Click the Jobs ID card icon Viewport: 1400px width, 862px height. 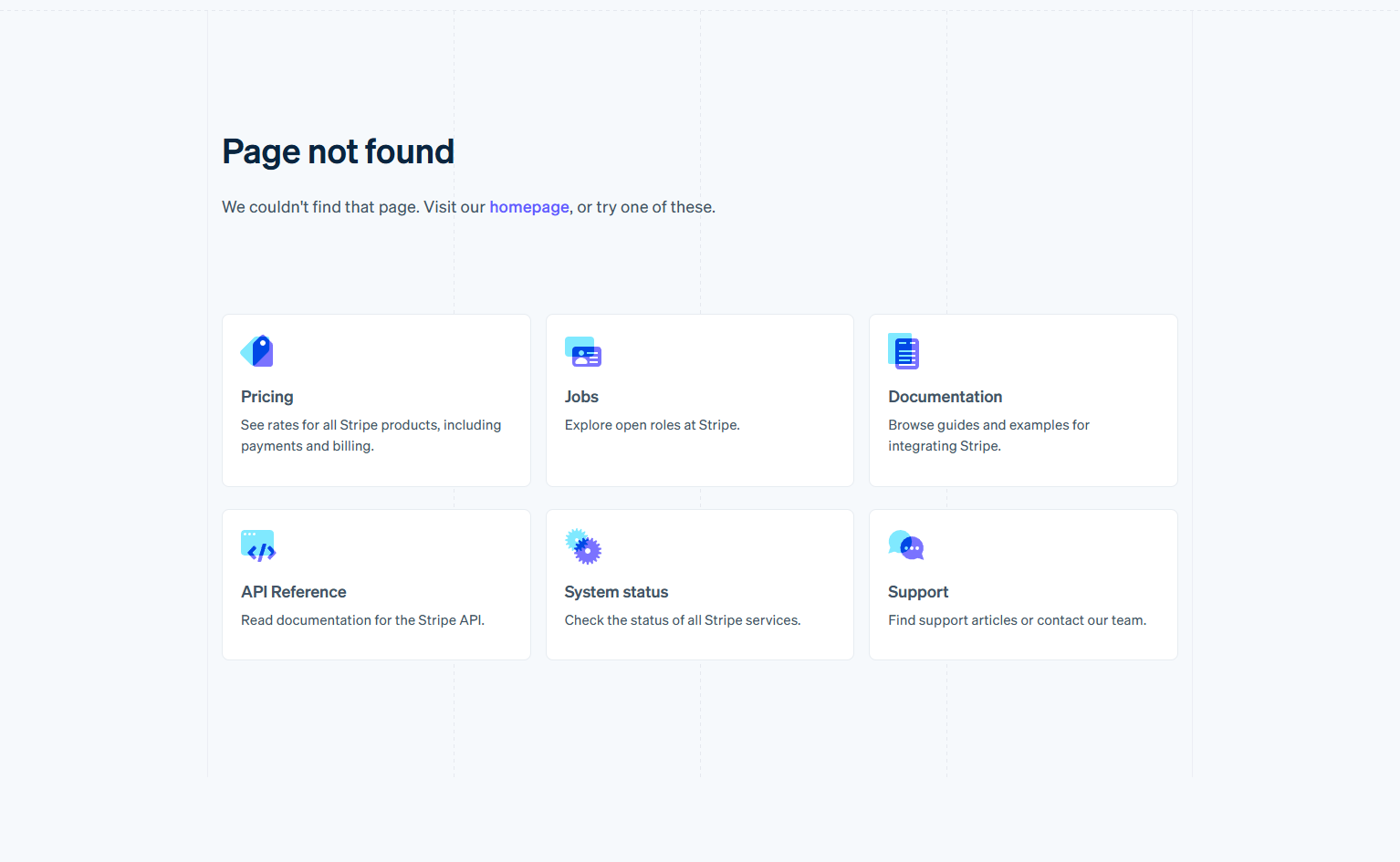pyautogui.click(x=583, y=352)
